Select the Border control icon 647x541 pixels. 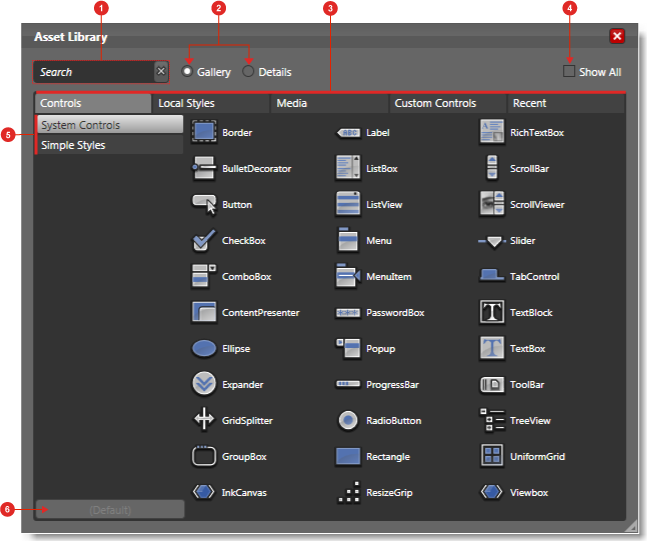pyautogui.click(x=204, y=132)
